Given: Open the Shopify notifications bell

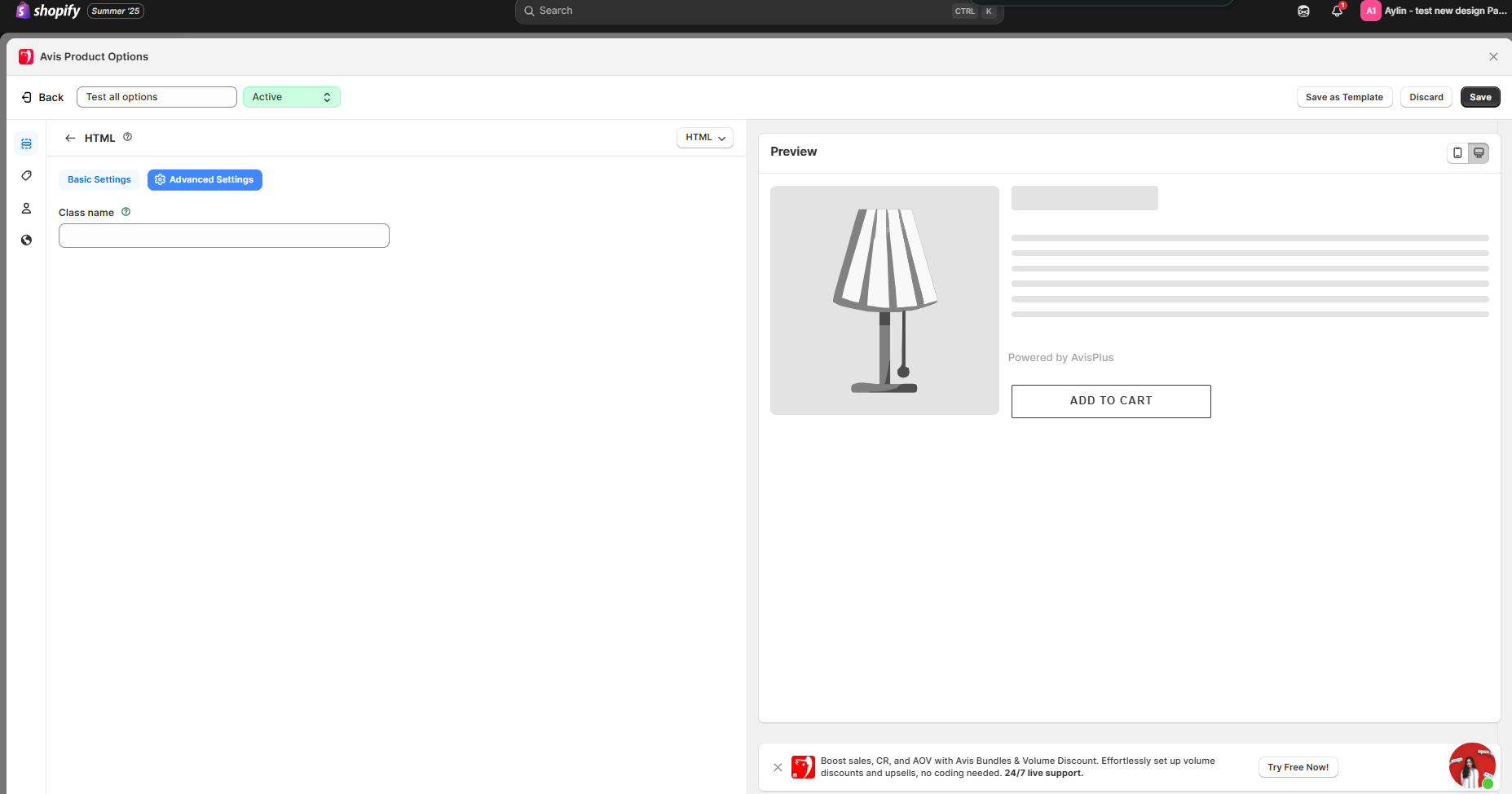Looking at the screenshot, I should click(1337, 11).
